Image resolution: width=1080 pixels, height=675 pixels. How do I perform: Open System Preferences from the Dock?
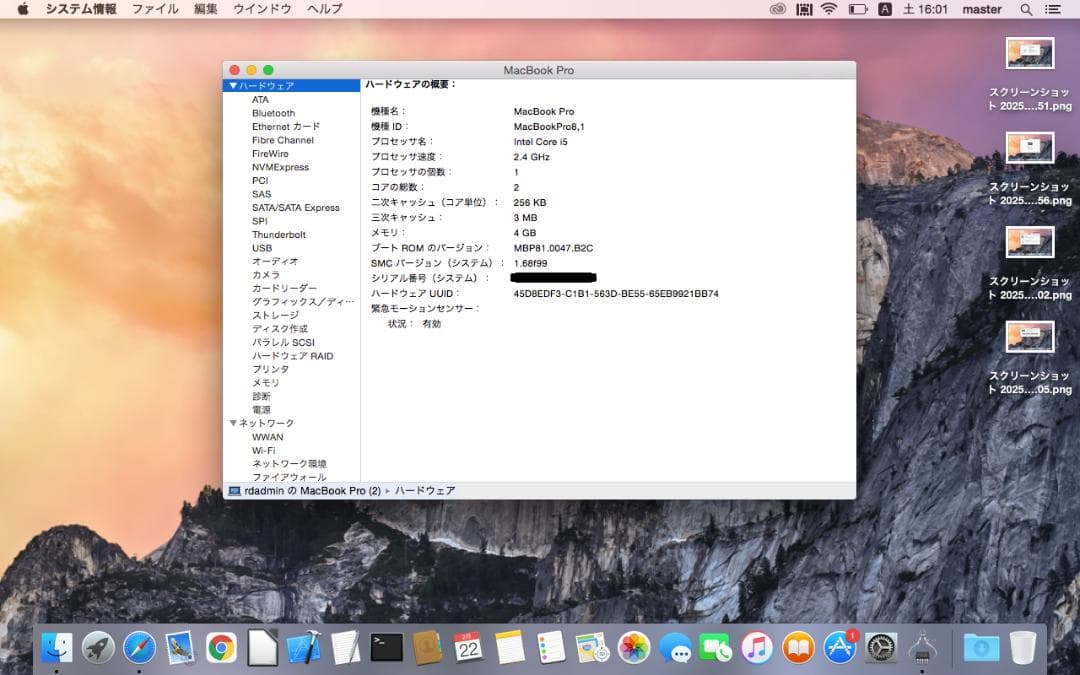click(x=882, y=648)
